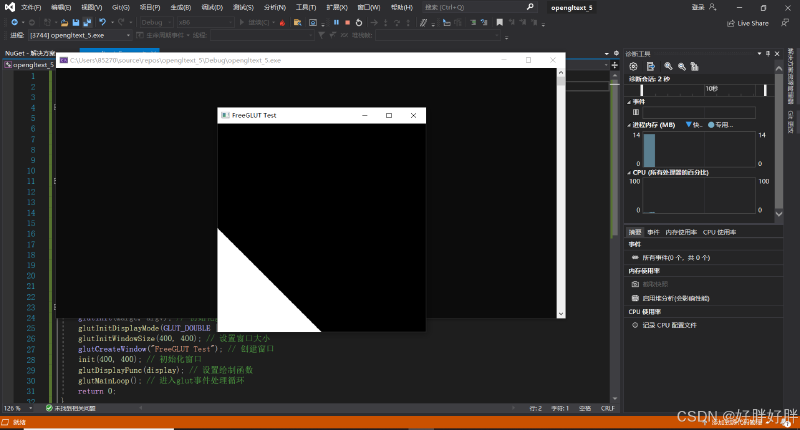Click CRLF line ending indicator
This screenshot has width=800, height=430.
point(607,408)
